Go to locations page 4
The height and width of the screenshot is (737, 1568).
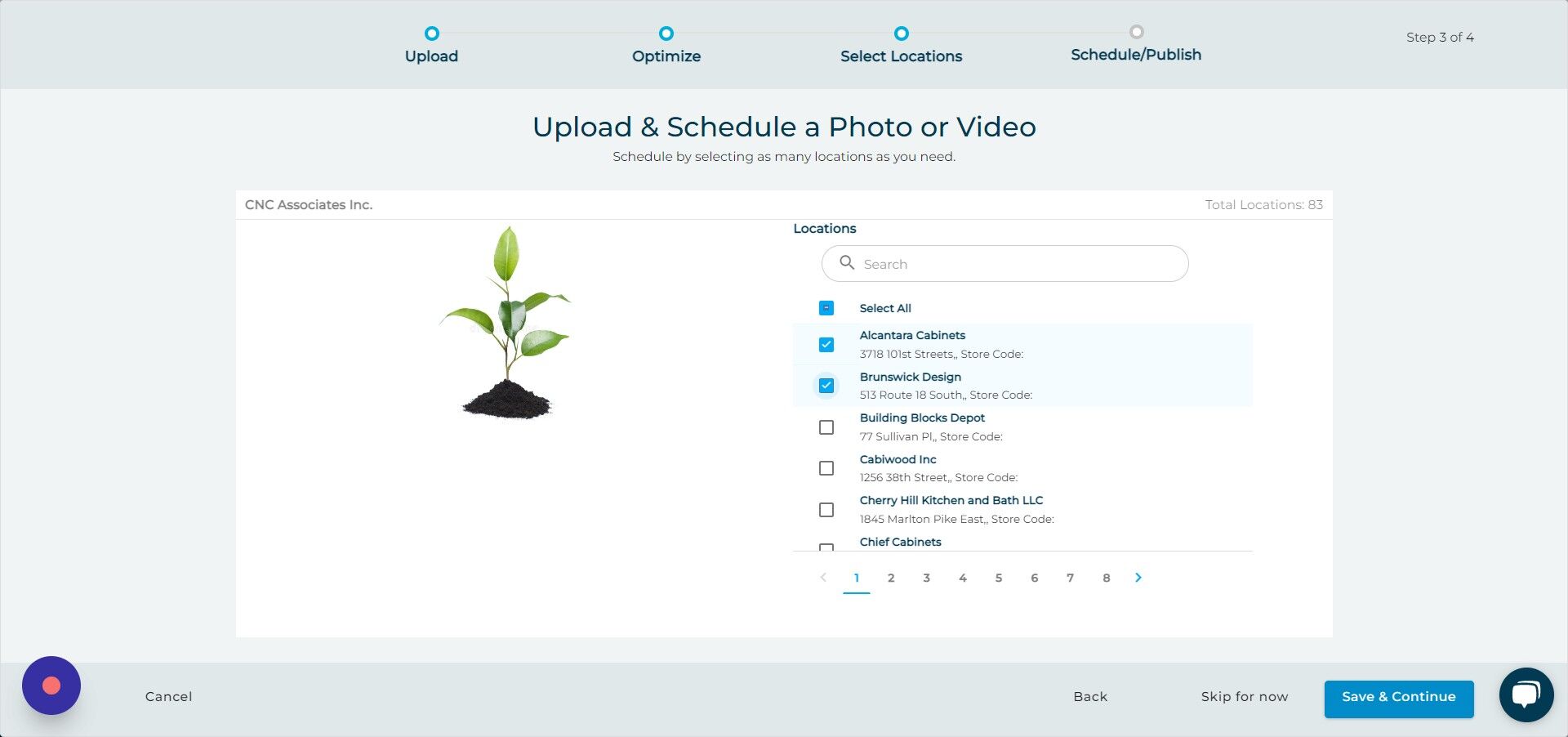[x=963, y=578]
